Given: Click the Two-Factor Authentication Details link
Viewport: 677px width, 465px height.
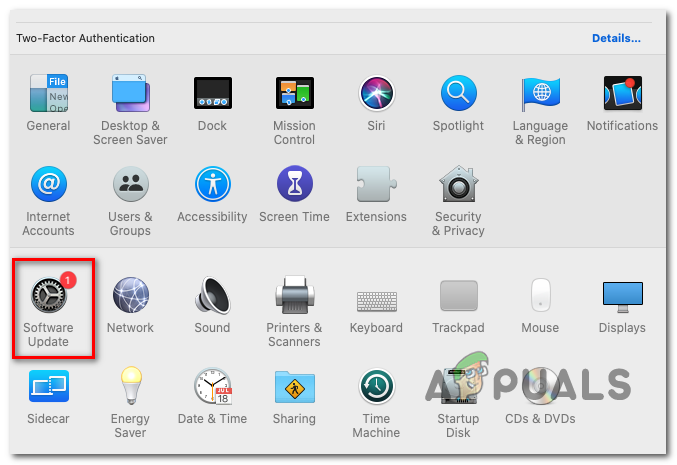Looking at the screenshot, I should (x=616, y=38).
